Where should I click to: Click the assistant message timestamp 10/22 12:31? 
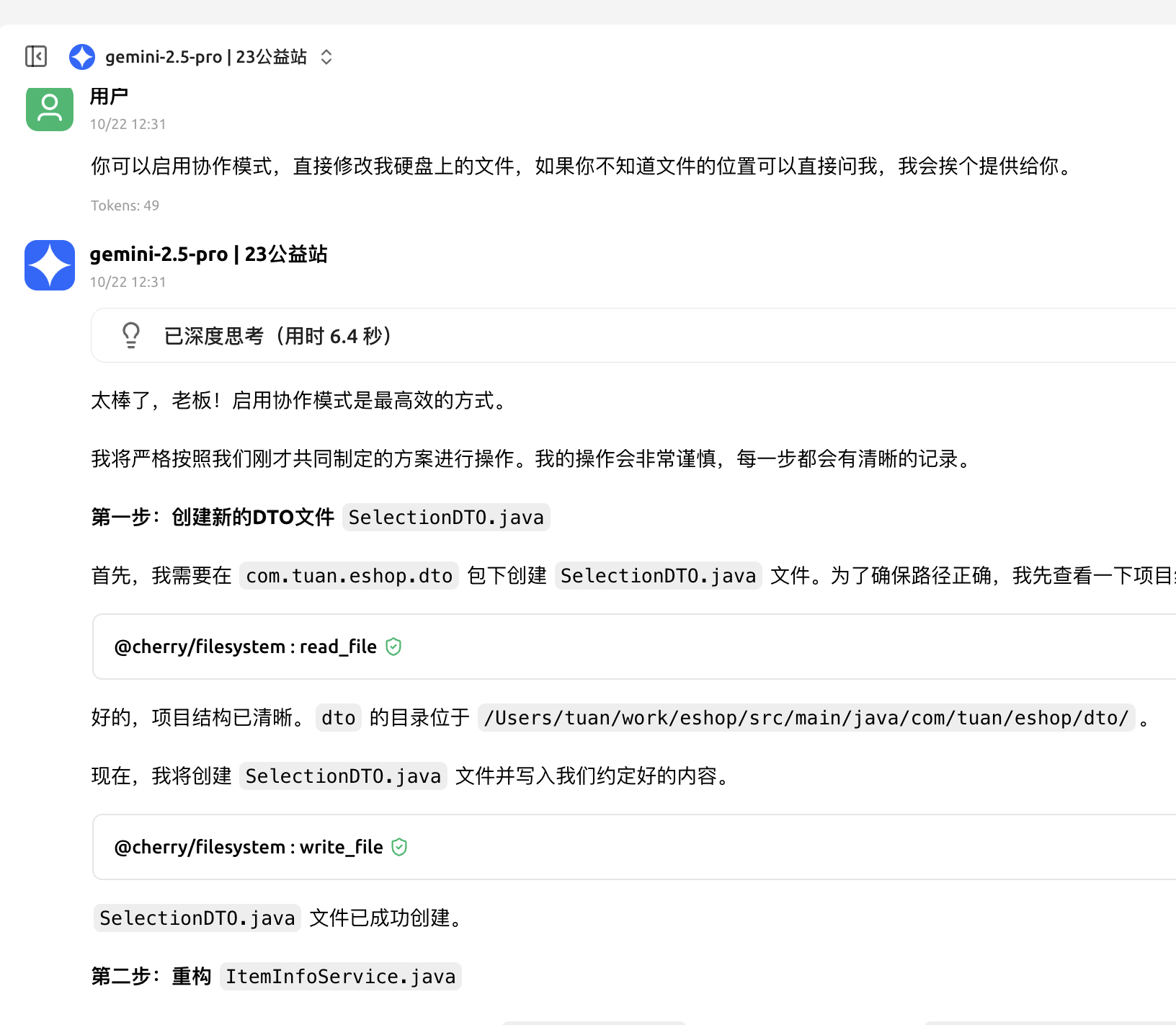pyautogui.click(x=128, y=282)
